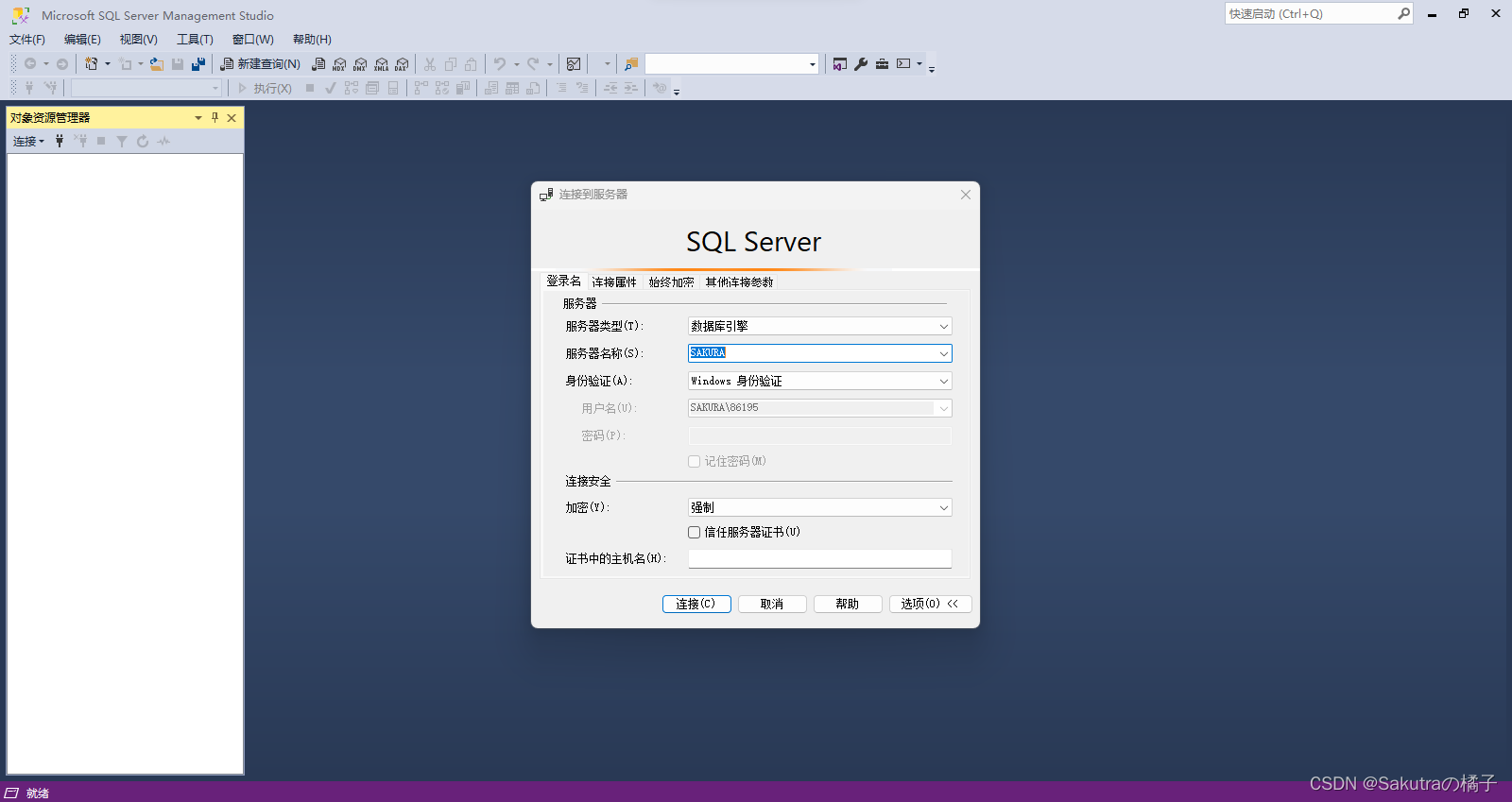Pin the Object Explorer panel
1512x802 pixels.
(215, 118)
